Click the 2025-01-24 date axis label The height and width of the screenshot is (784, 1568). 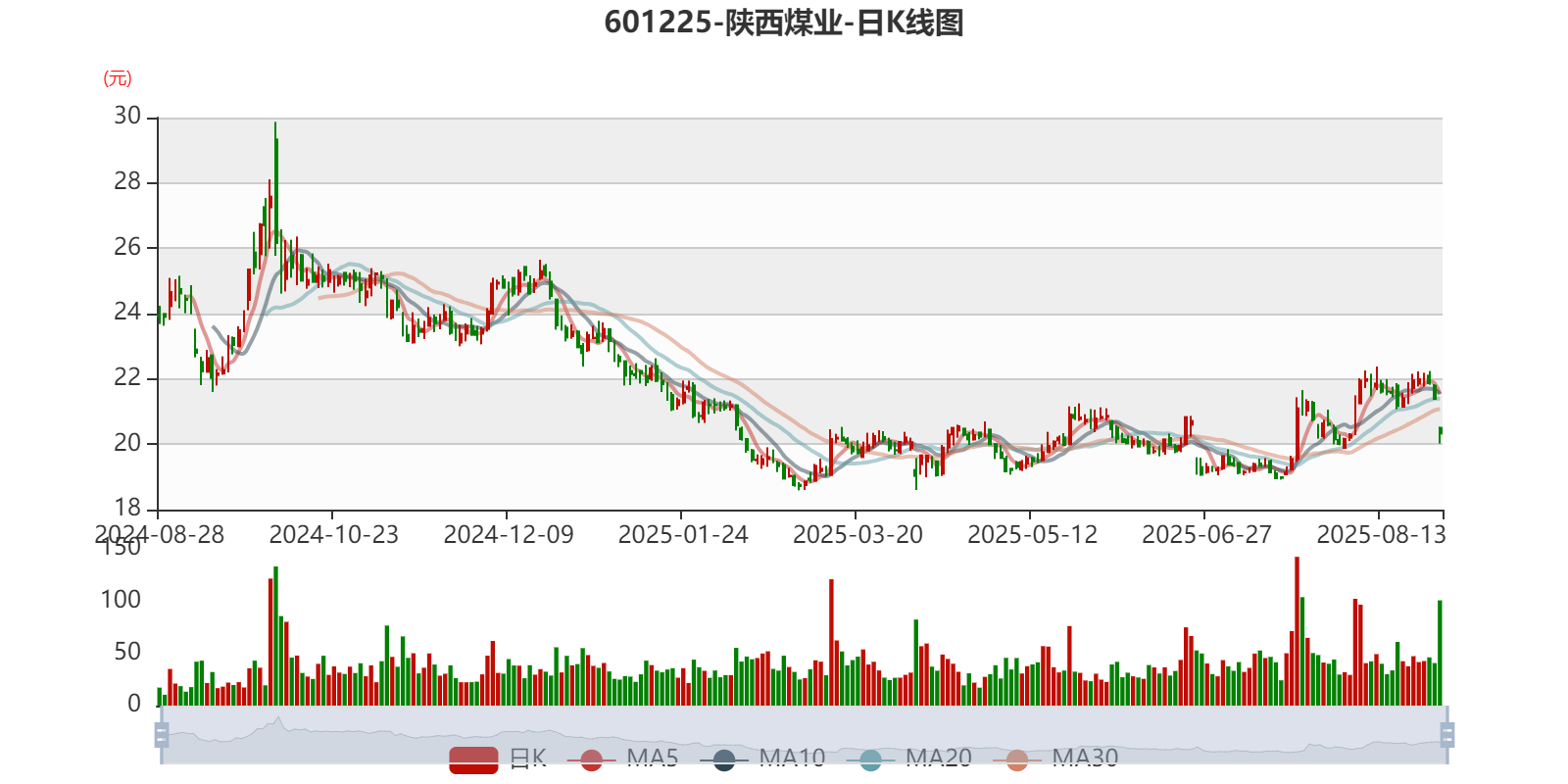(683, 534)
